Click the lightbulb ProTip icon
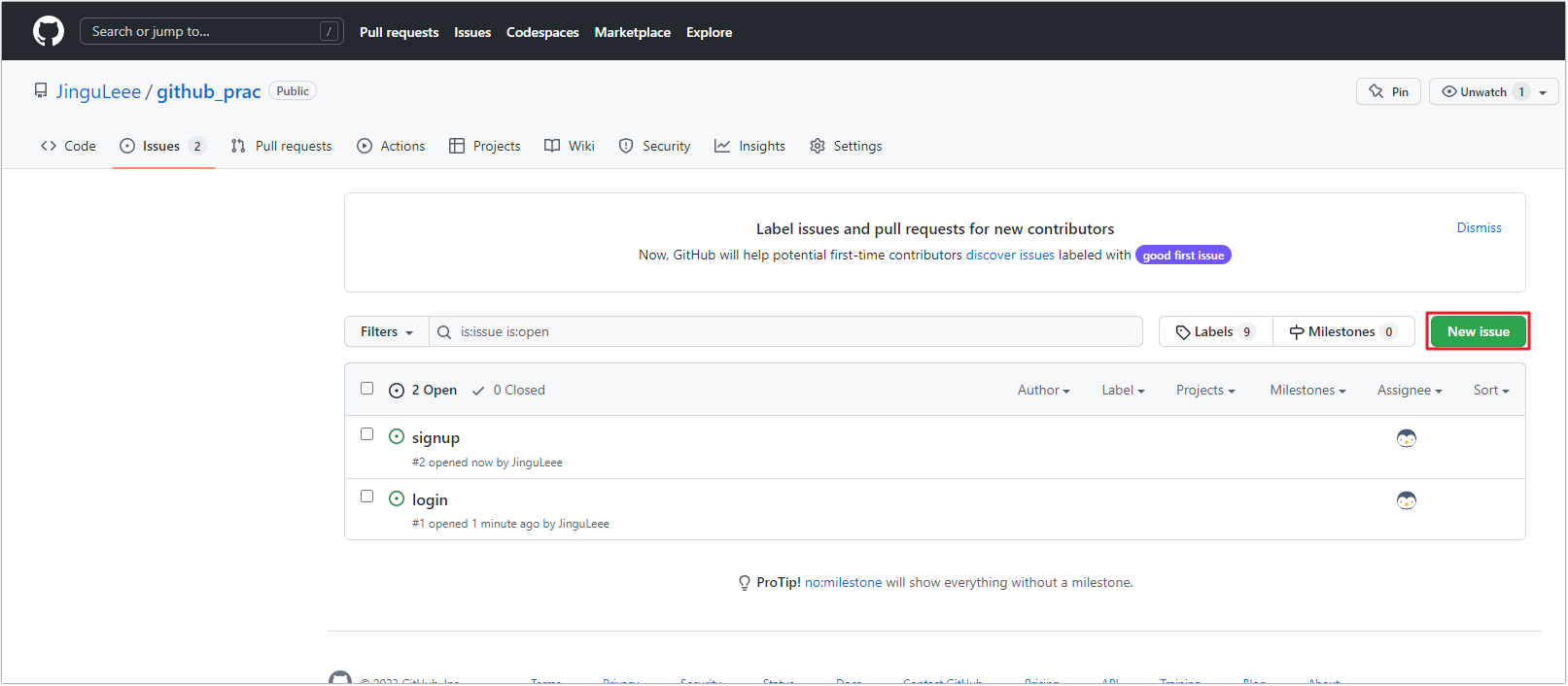The height and width of the screenshot is (686, 1568). point(745,583)
